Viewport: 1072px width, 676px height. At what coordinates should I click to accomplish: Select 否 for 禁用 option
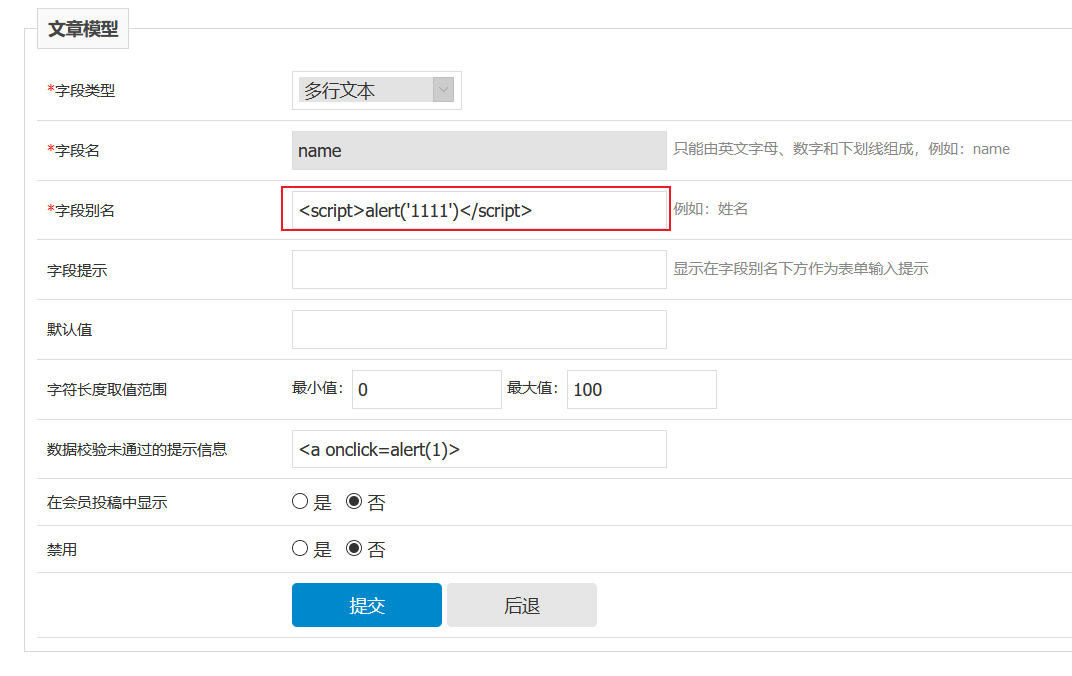coord(353,549)
